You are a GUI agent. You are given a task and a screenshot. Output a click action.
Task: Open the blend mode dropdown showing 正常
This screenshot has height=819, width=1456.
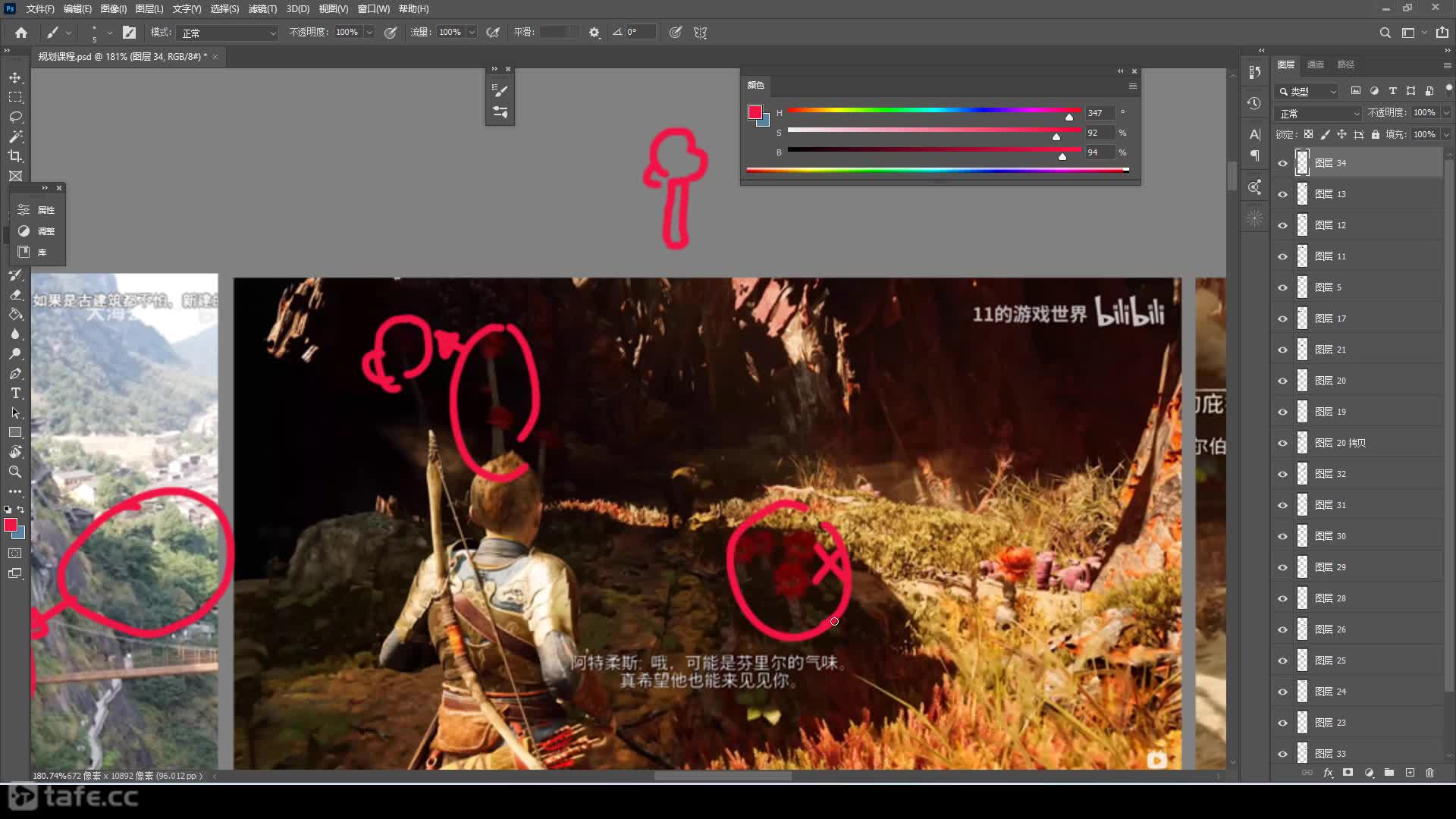pos(1316,112)
